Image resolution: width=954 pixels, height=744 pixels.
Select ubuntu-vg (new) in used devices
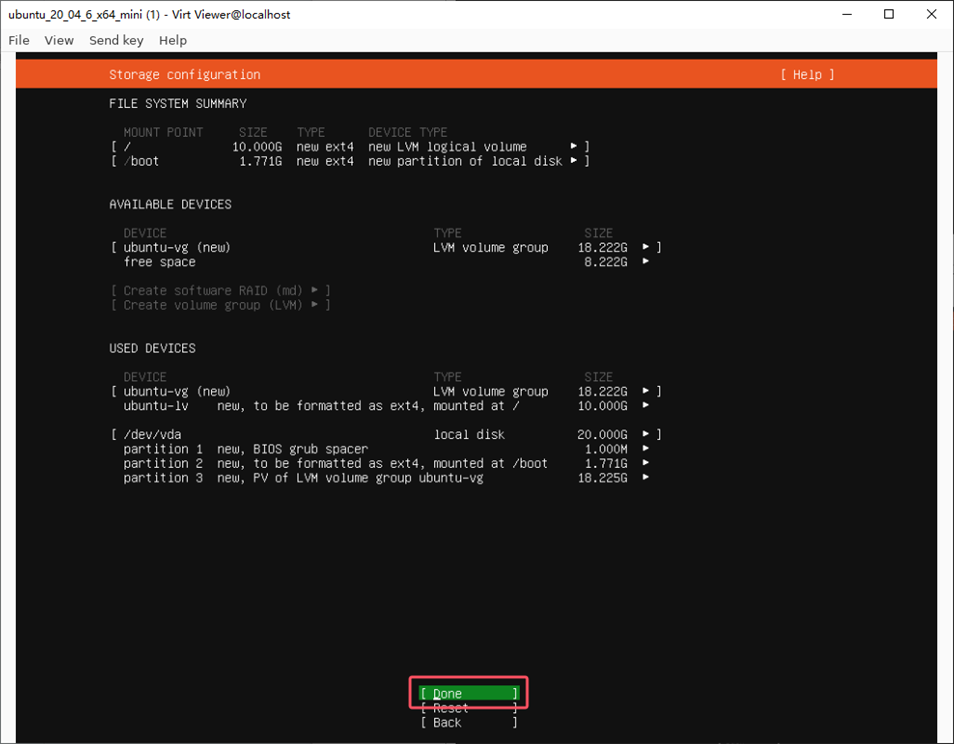pyautogui.click(x=386, y=391)
